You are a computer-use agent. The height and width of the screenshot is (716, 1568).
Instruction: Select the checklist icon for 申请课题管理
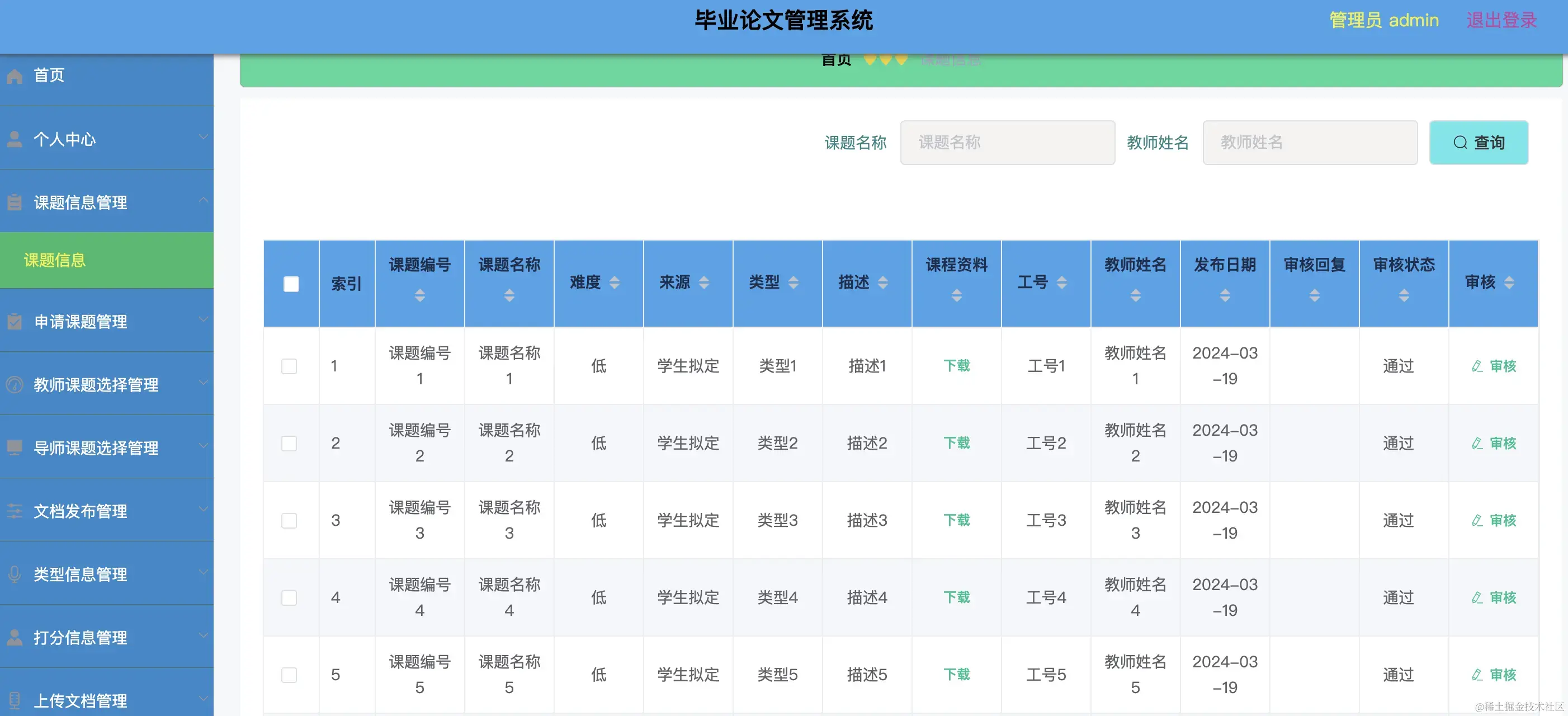pos(15,322)
